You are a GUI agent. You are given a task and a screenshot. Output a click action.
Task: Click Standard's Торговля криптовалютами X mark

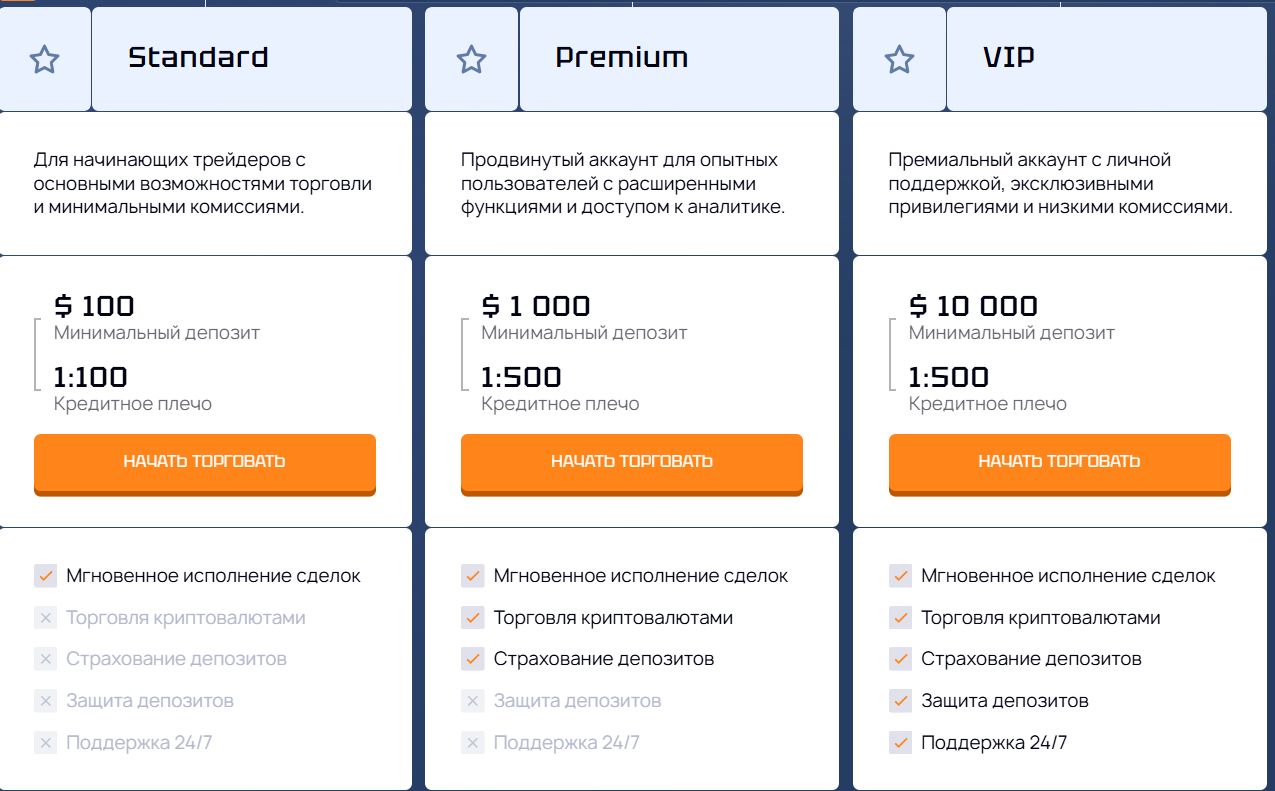coord(45,618)
